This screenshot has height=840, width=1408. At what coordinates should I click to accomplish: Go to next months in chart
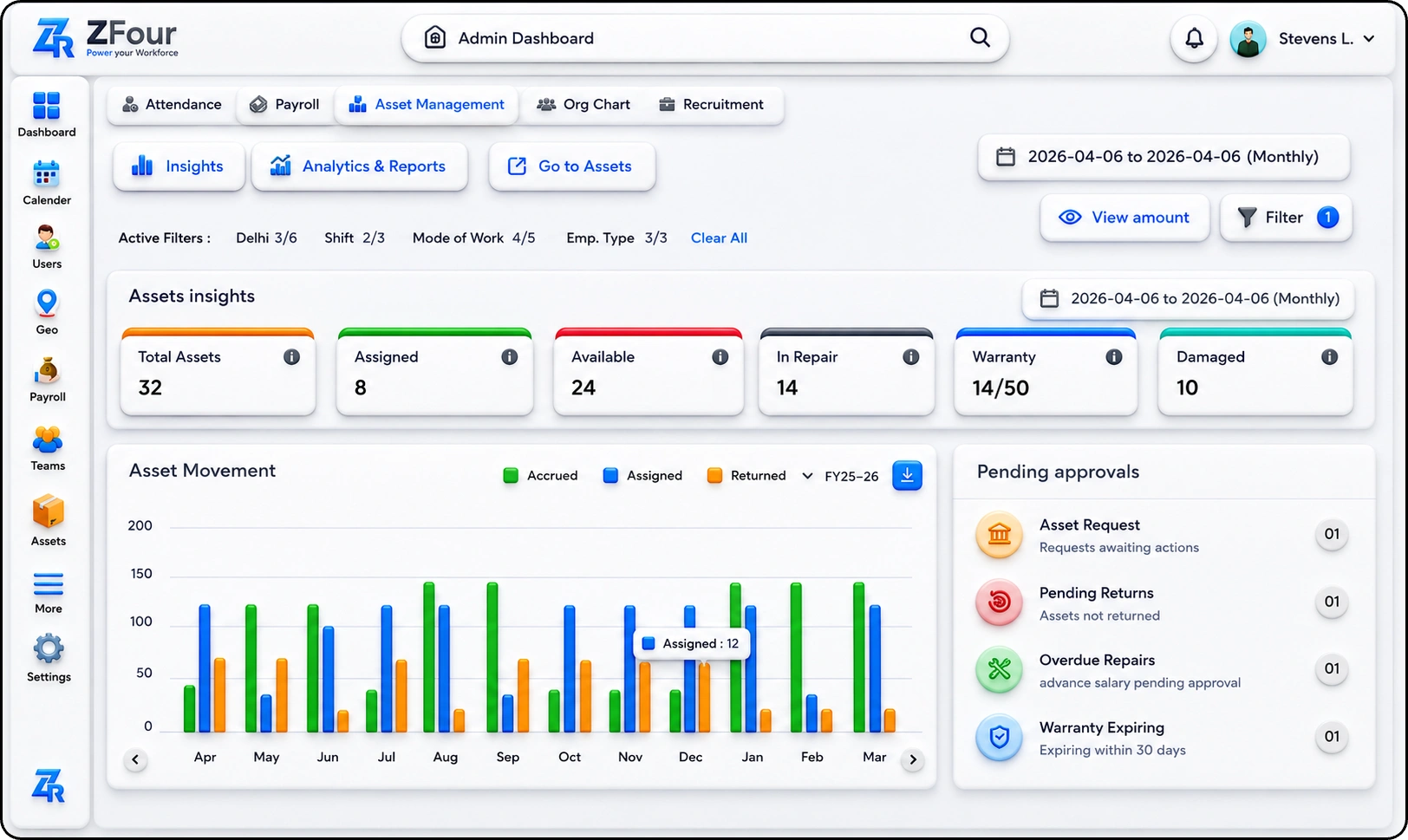pos(912,760)
